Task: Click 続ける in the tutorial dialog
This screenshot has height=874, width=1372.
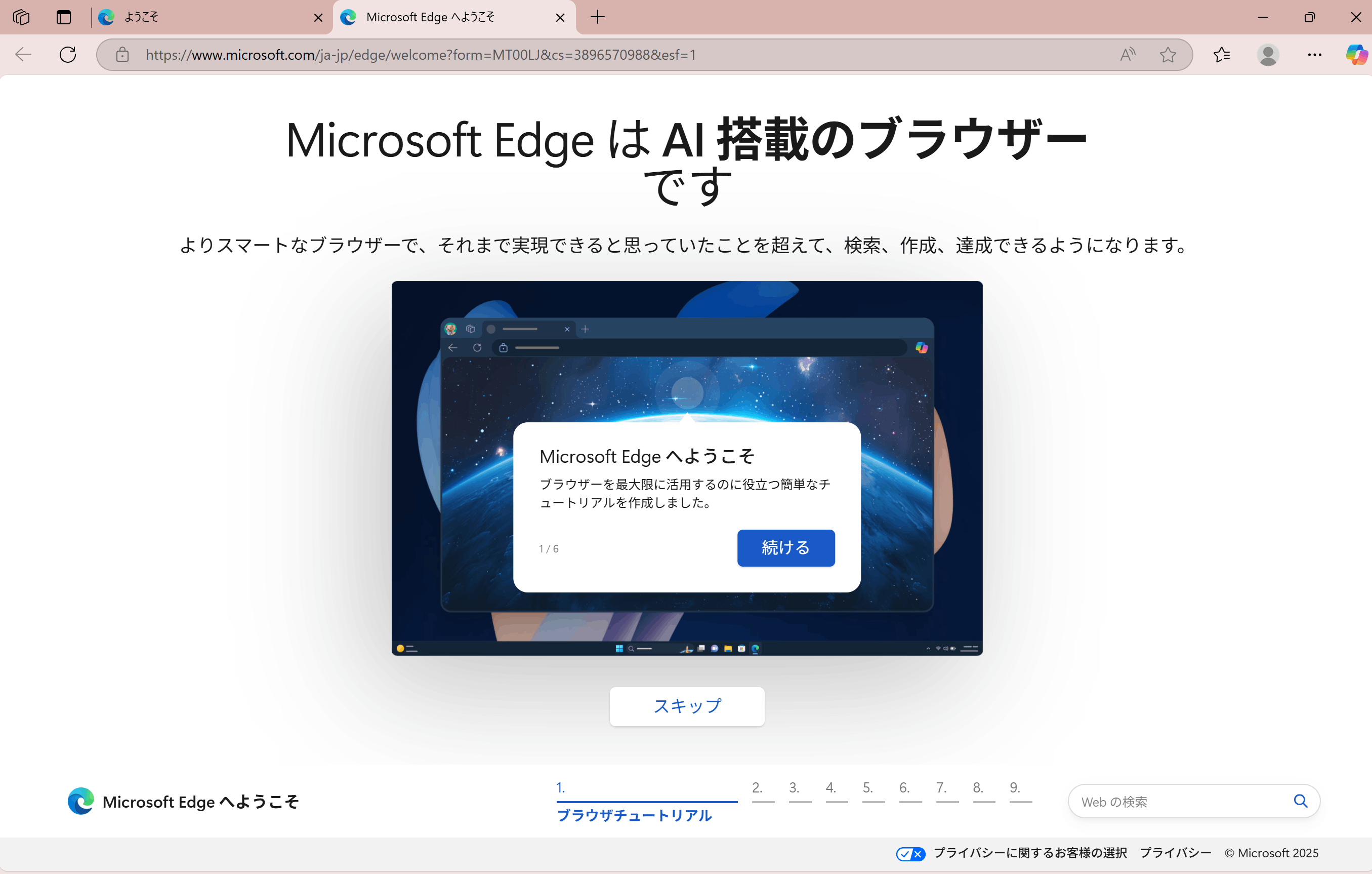Action: point(786,547)
